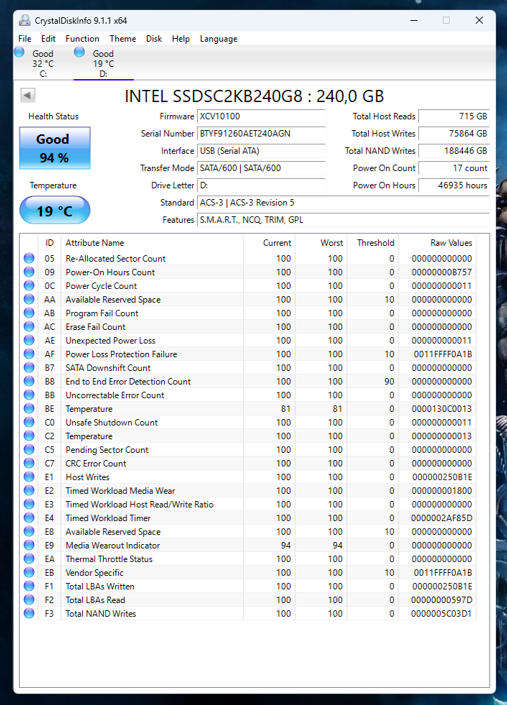The image size is (507, 705).
Task: Click the 19 °C temperature button
Action: [55, 210]
